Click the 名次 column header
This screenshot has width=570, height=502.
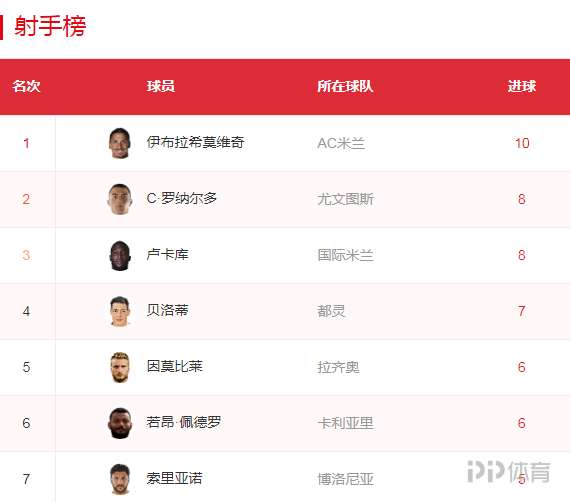[x=26, y=87]
